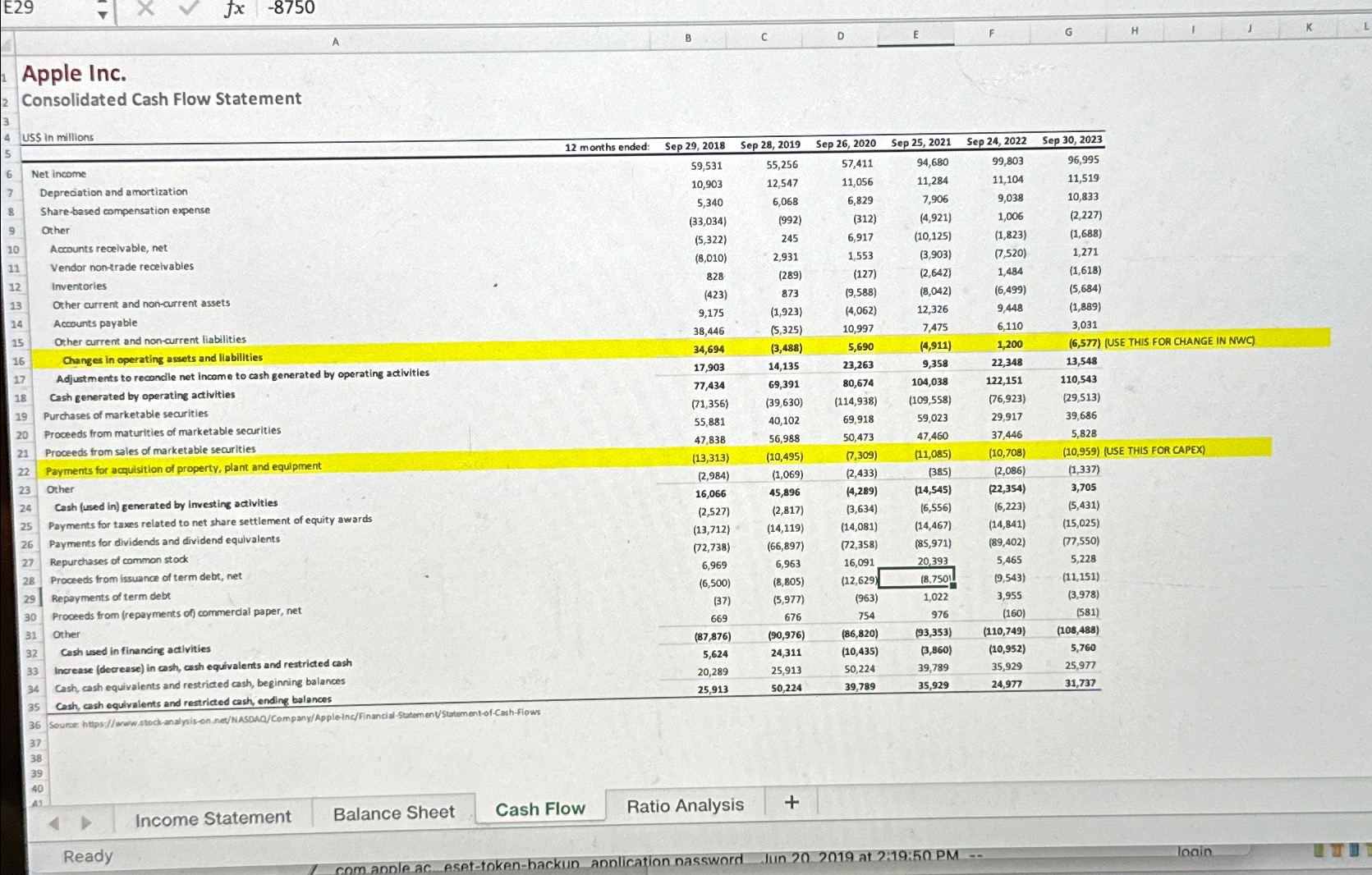Screen dimensions: 1372x875
Task: Click the green view icon in status bar
Action: click(1319, 851)
